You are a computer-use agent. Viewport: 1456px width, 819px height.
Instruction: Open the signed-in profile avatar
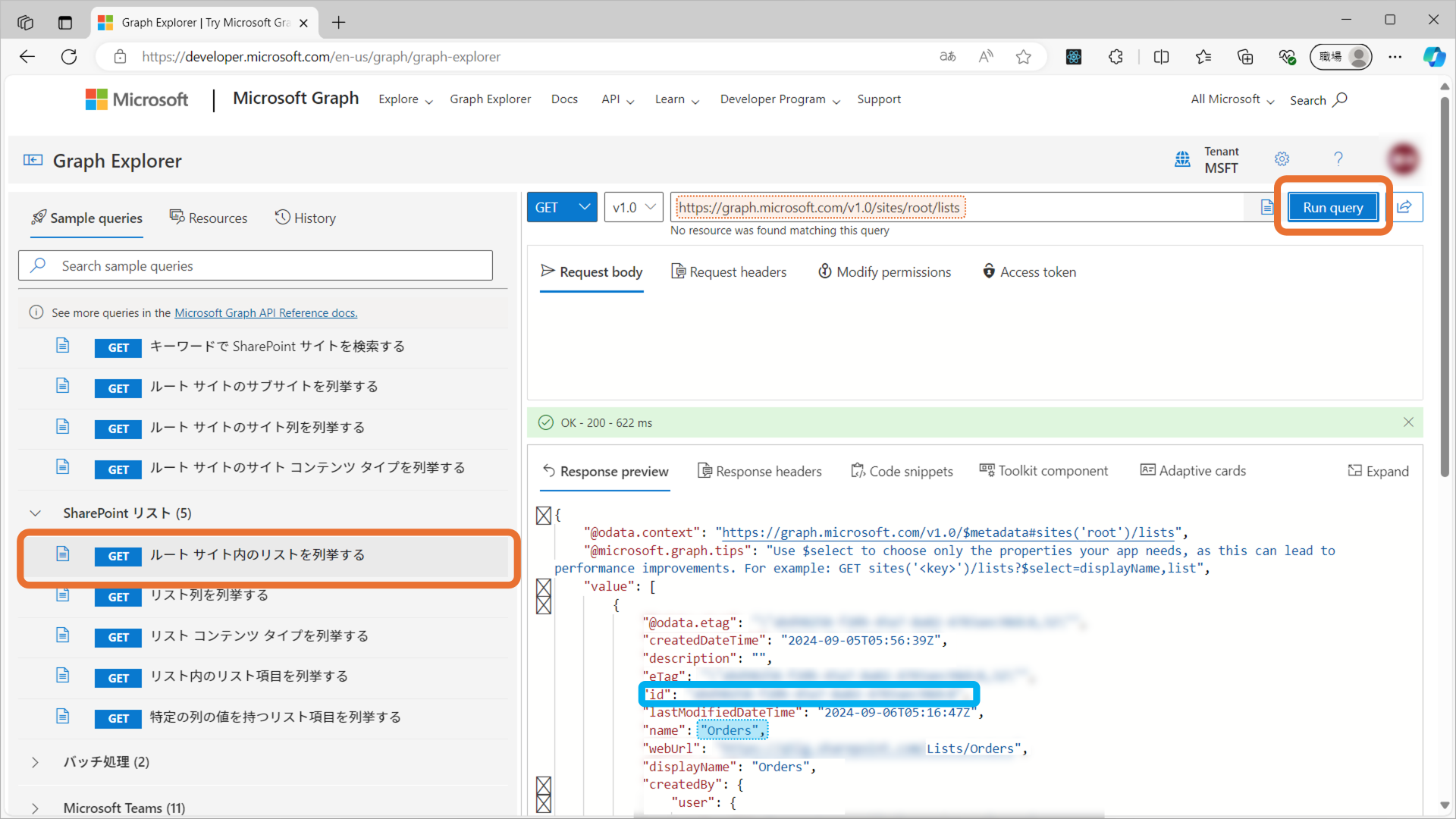pos(1403,159)
